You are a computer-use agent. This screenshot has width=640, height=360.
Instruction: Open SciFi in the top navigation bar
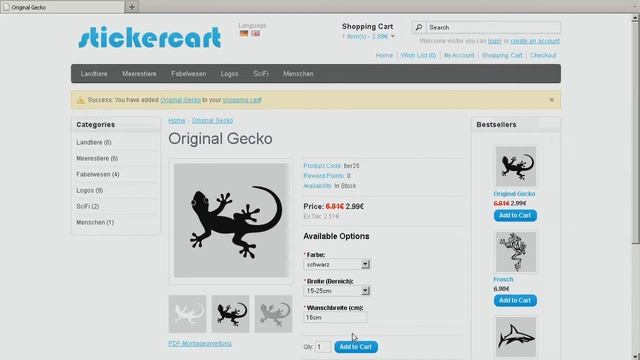pos(260,74)
